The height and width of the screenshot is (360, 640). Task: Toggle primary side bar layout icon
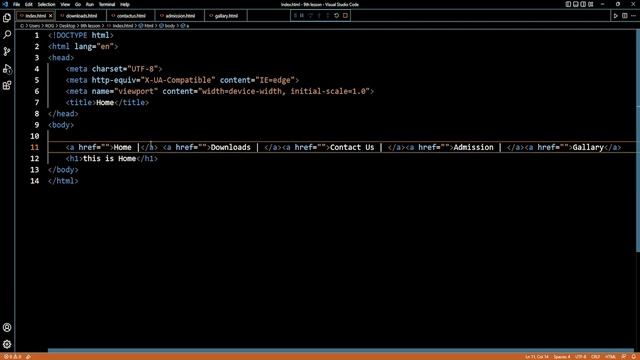coord(568,4)
